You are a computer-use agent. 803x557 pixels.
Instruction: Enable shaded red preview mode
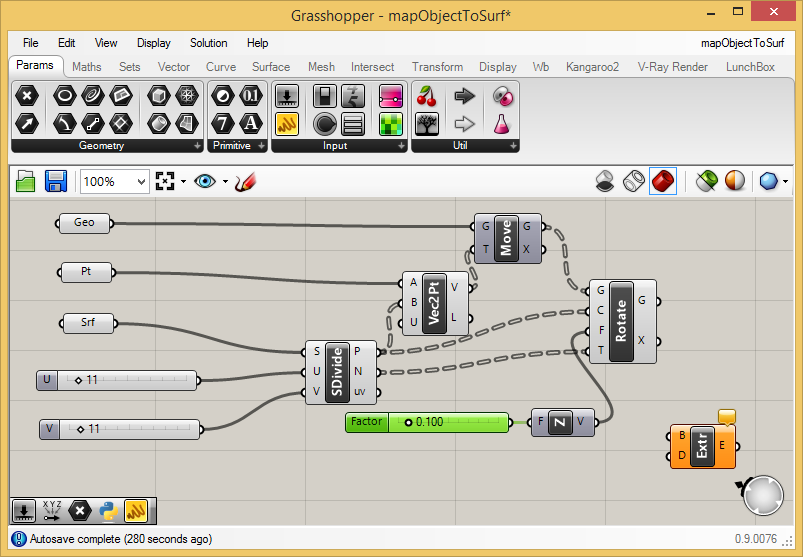(661, 181)
